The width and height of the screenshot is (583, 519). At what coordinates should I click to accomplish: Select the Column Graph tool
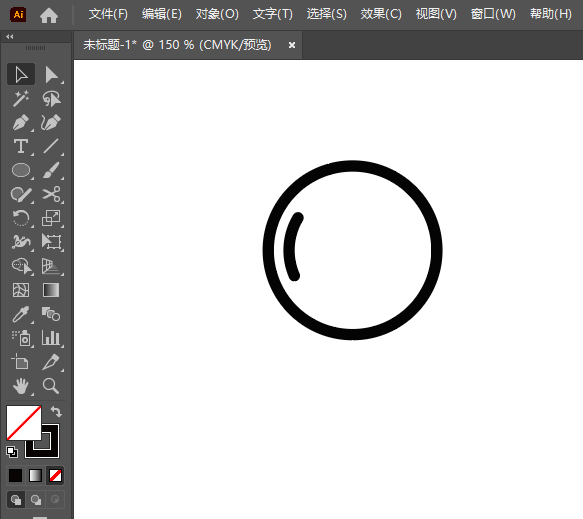[x=51, y=338]
